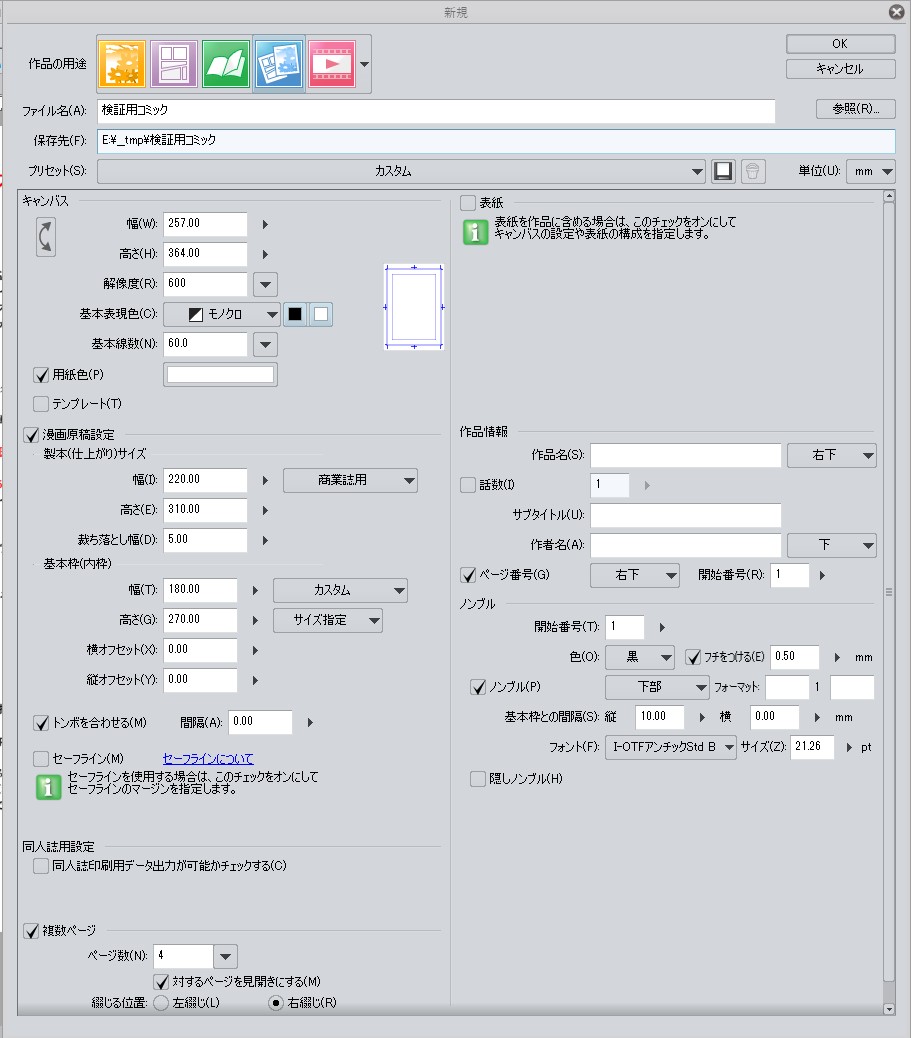
Task: Select the green open-book work-purpose icon
Action: (226, 64)
